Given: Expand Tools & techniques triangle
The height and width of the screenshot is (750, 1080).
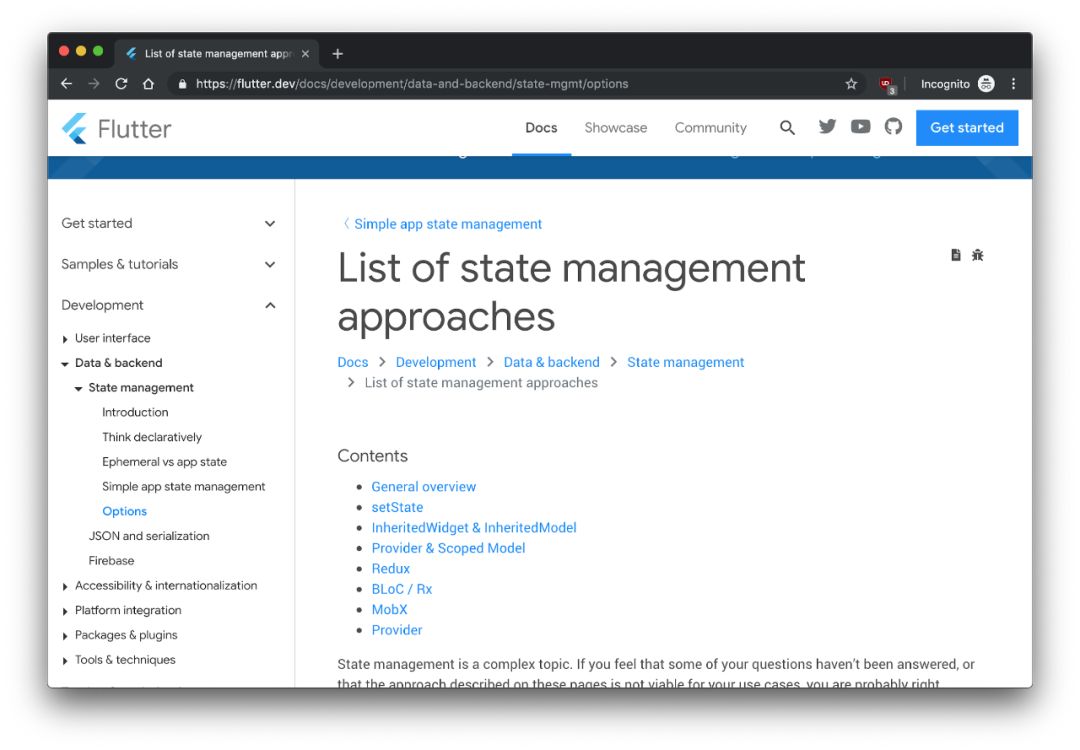Looking at the screenshot, I should [x=65, y=660].
